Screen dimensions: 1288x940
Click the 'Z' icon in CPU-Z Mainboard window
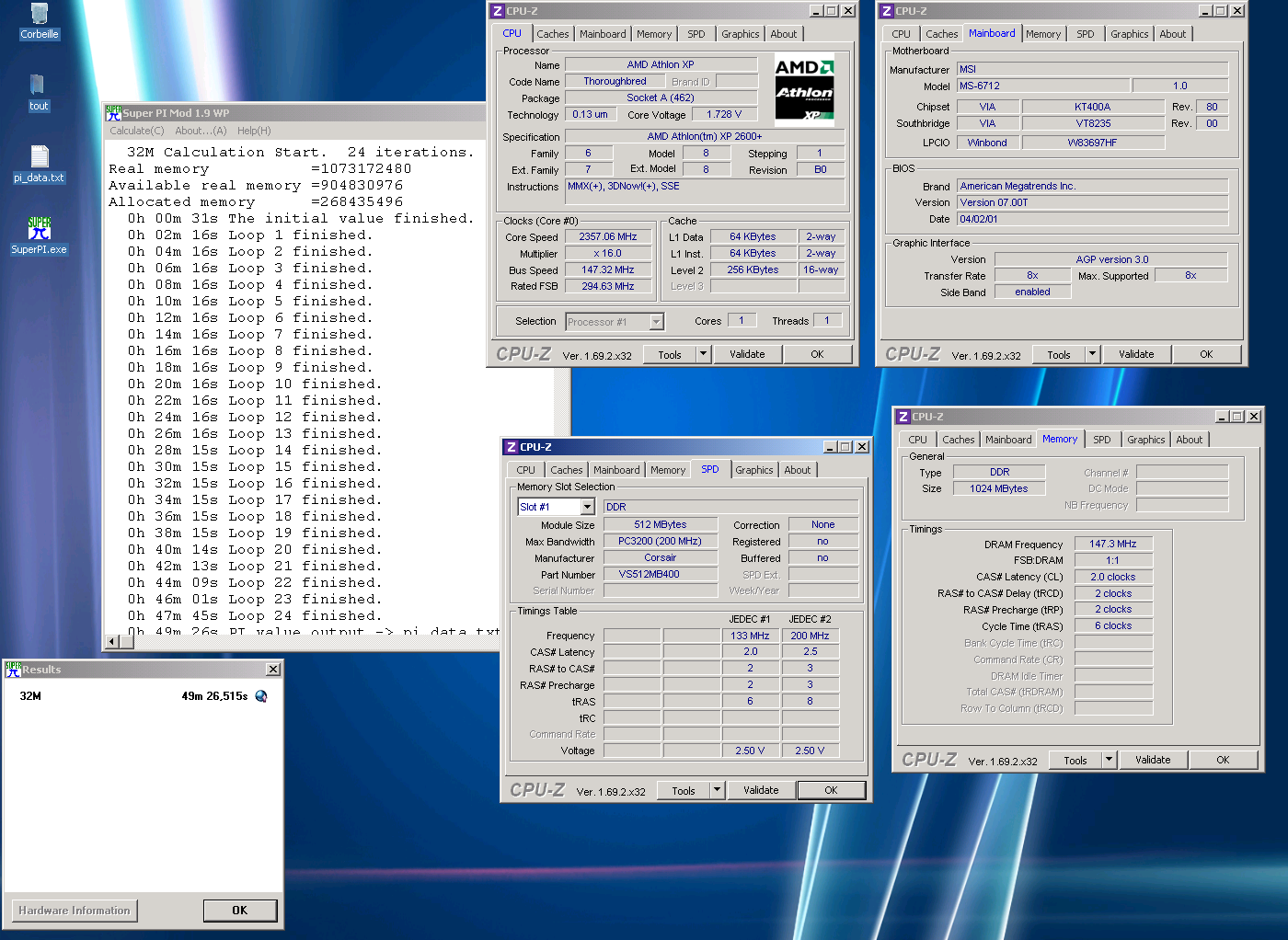tap(886, 11)
